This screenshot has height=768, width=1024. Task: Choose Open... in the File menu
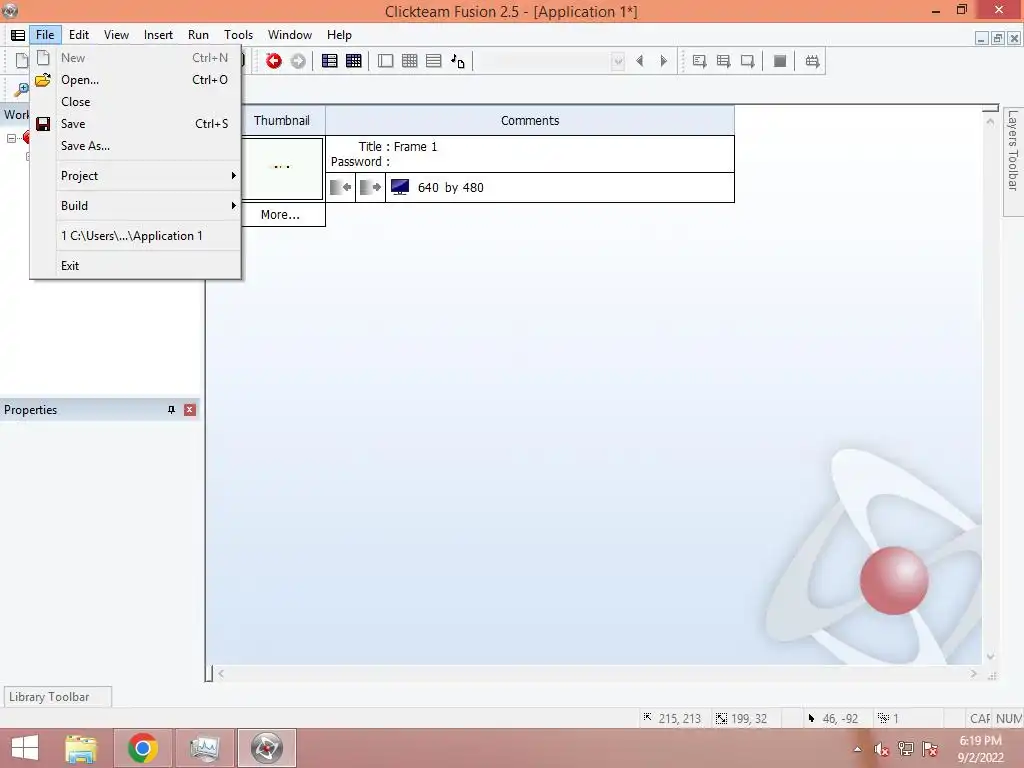(136, 80)
